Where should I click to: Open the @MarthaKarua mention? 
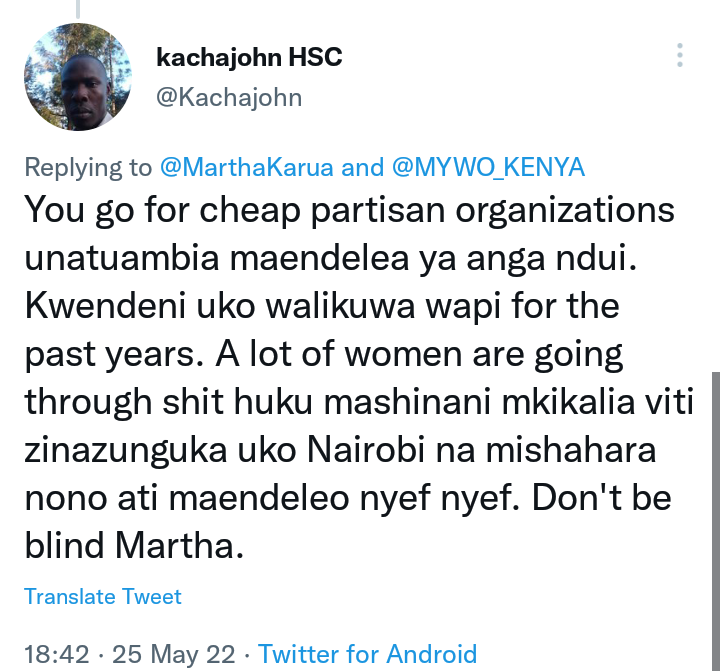click(x=247, y=167)
